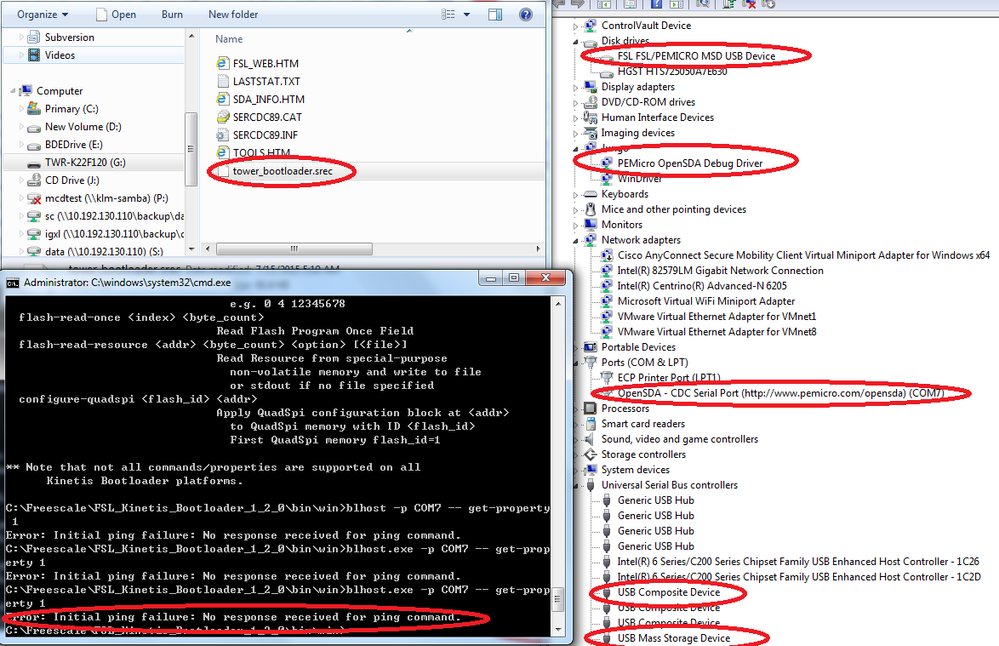The image size is (999, 646).
Task: Select Videos library in navigation pane
Action: pyautogui.click(x=60, y=55)
